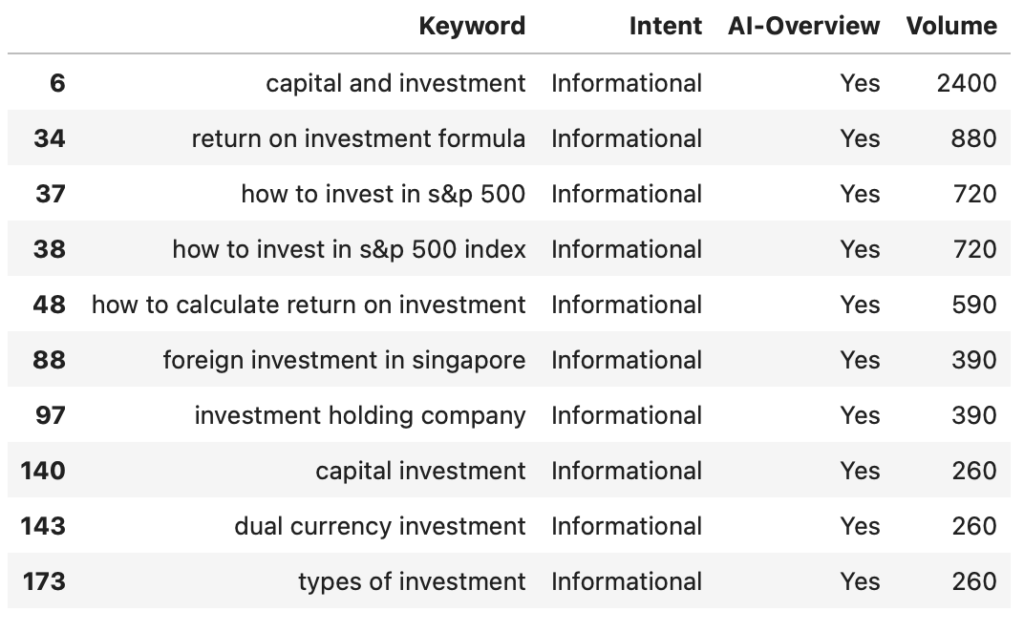Screen dimensions: 1024x632
Task: Click row index 6
Action: [57, 84]
